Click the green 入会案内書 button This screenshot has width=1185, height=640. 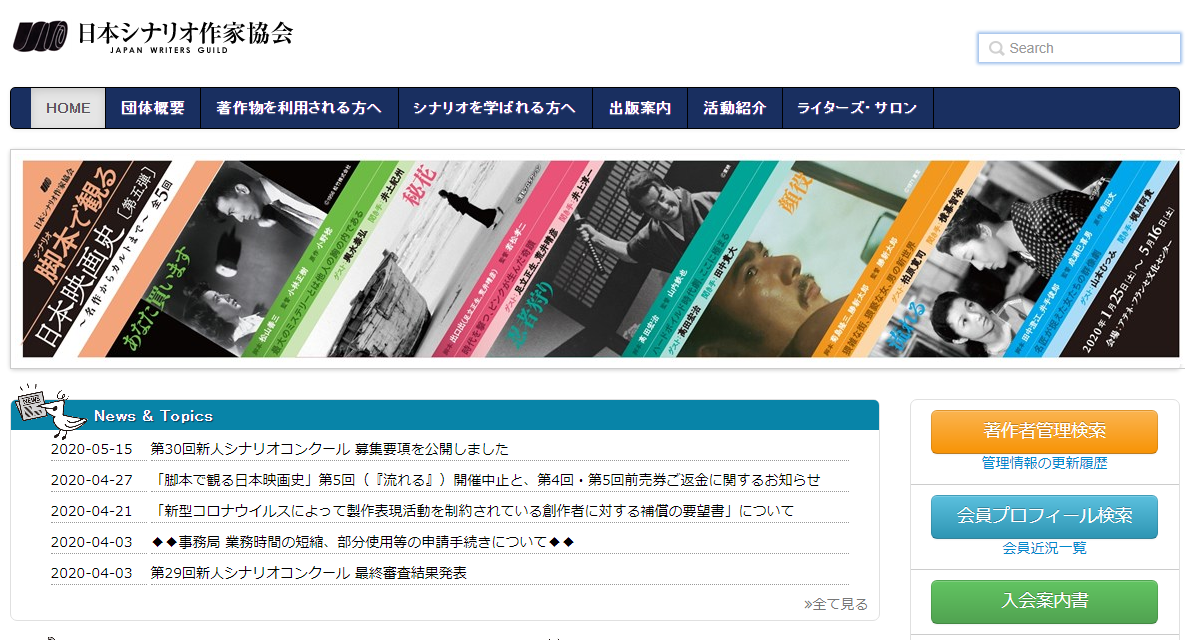click(1044, 601)
